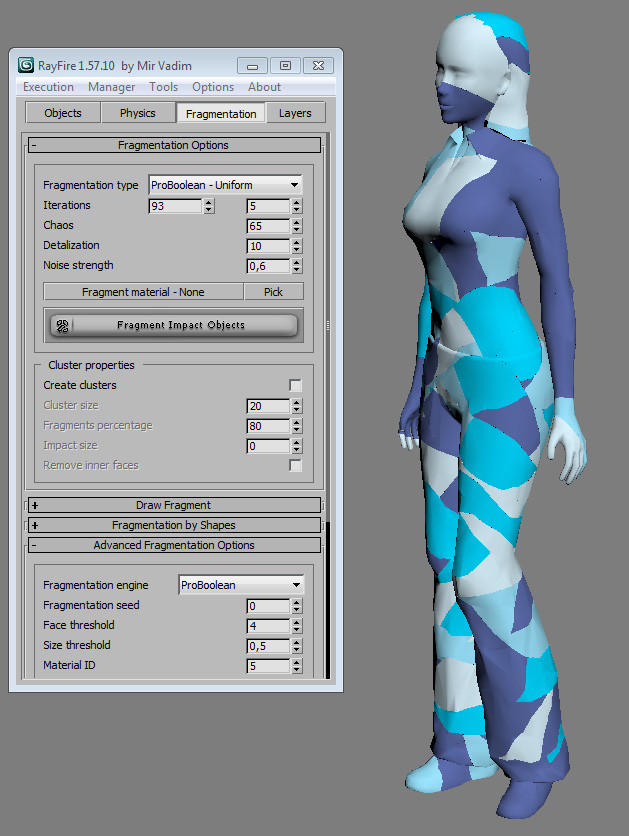Toggle the Remove inner faces checkbox
The image size is (629, 836).
pyautogui.click(x=295, y=465)
